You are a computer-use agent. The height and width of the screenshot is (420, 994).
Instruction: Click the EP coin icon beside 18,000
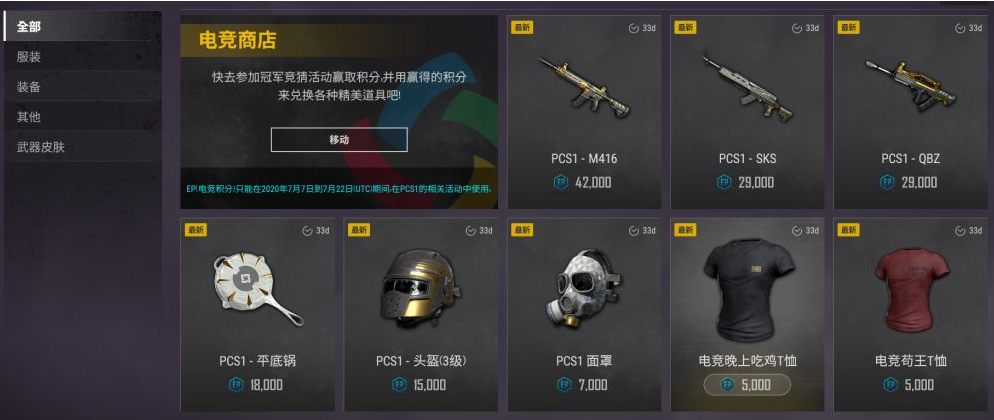pyautogui.click(x=236, y=385)
